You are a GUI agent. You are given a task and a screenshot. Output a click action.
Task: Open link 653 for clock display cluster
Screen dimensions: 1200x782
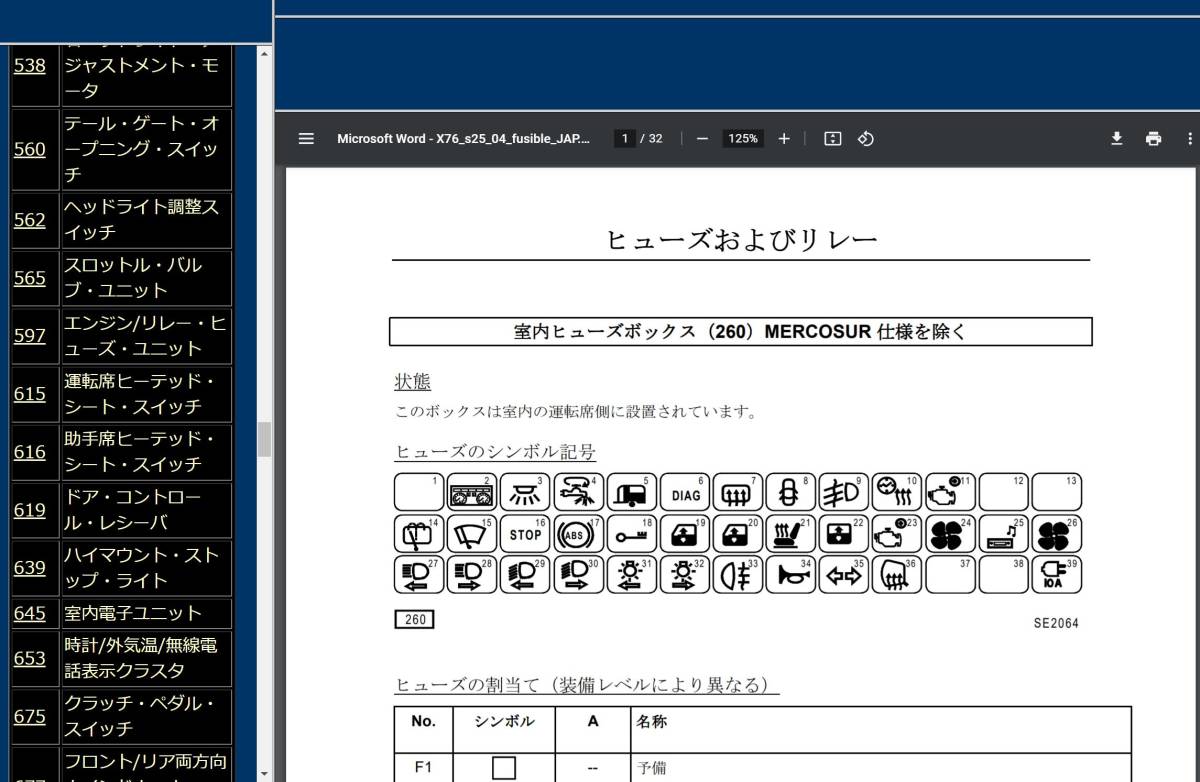coord(30,658)
